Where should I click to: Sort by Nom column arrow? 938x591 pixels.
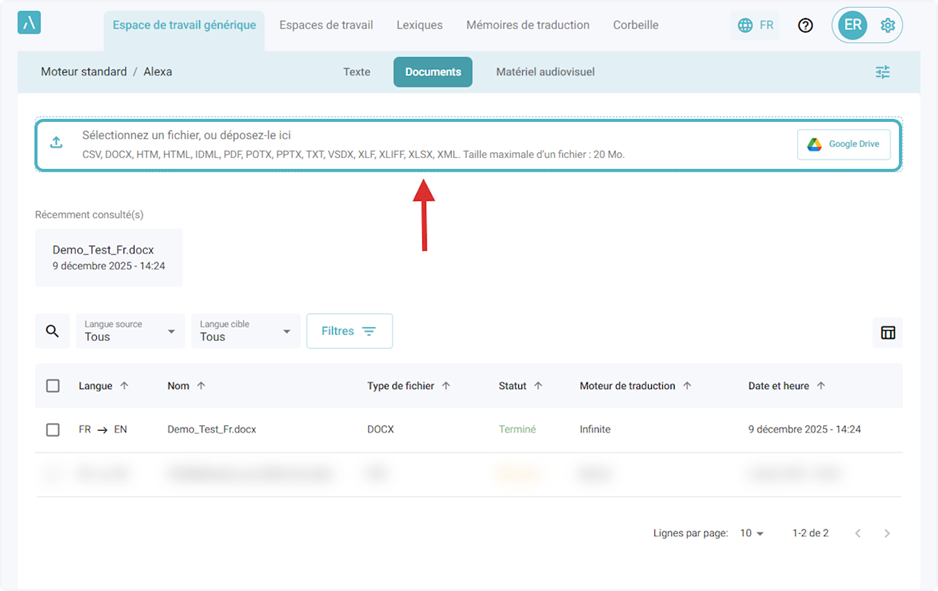coord(201,386)
